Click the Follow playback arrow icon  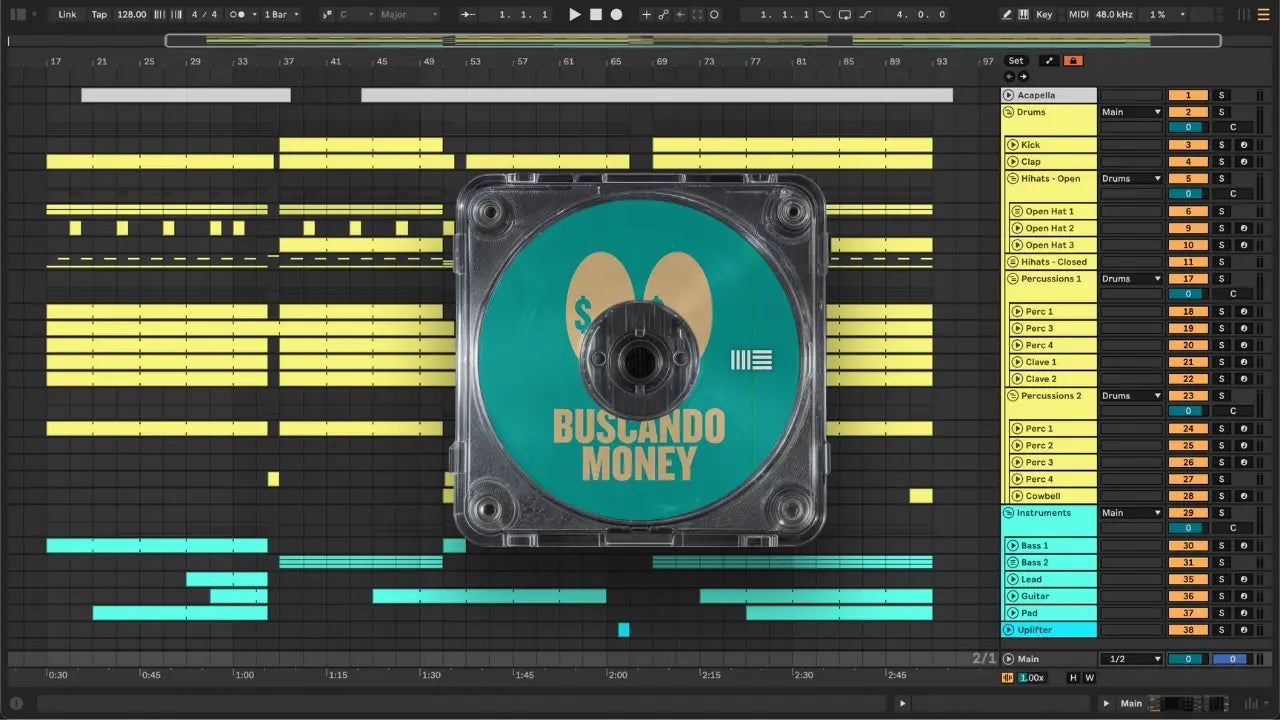pos(468,15)
